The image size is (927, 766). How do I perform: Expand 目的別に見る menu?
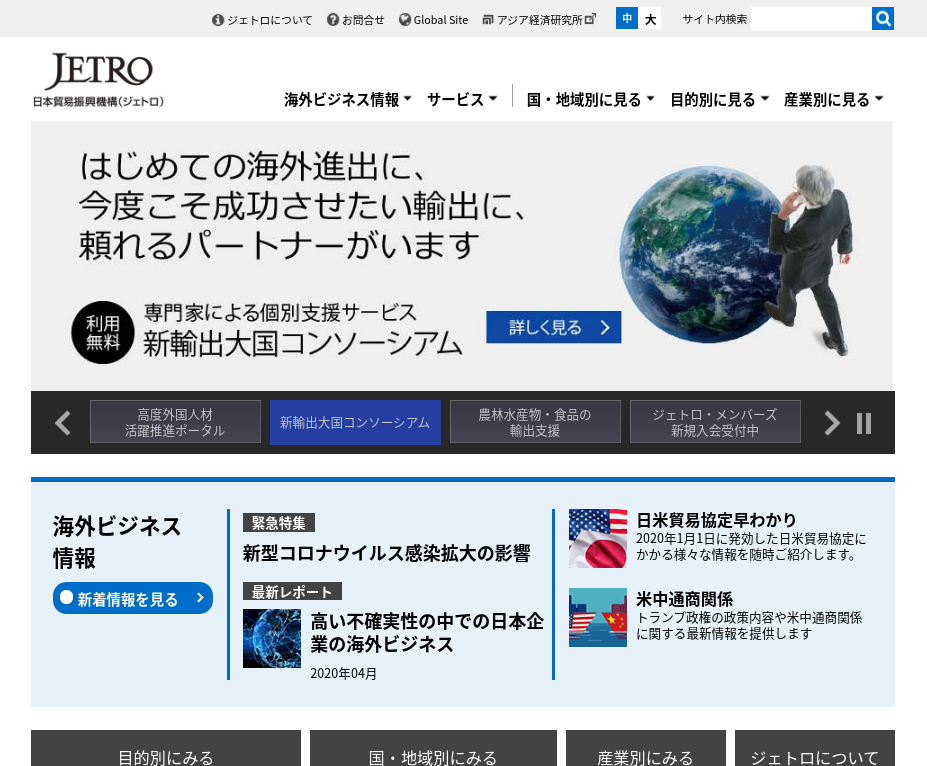(719, 99)
